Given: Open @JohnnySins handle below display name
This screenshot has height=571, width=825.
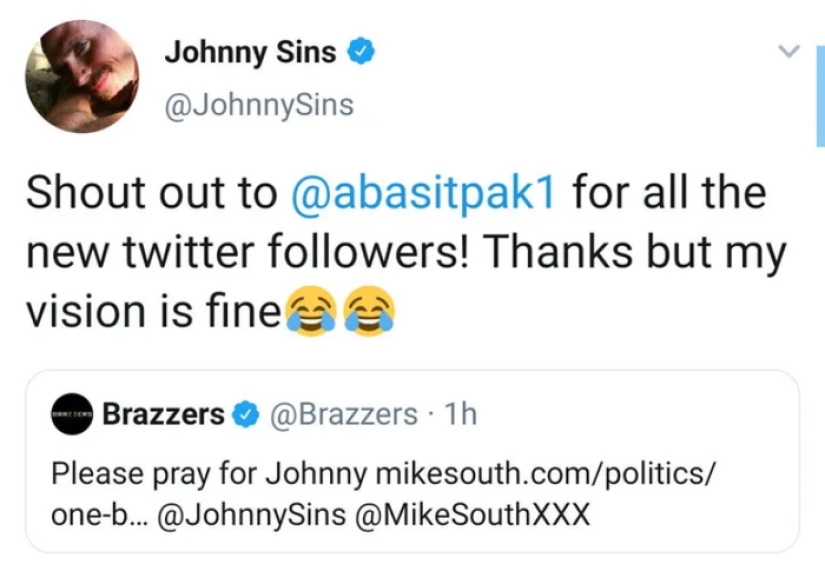Looking at the screenshot, I should pos(259,103).
